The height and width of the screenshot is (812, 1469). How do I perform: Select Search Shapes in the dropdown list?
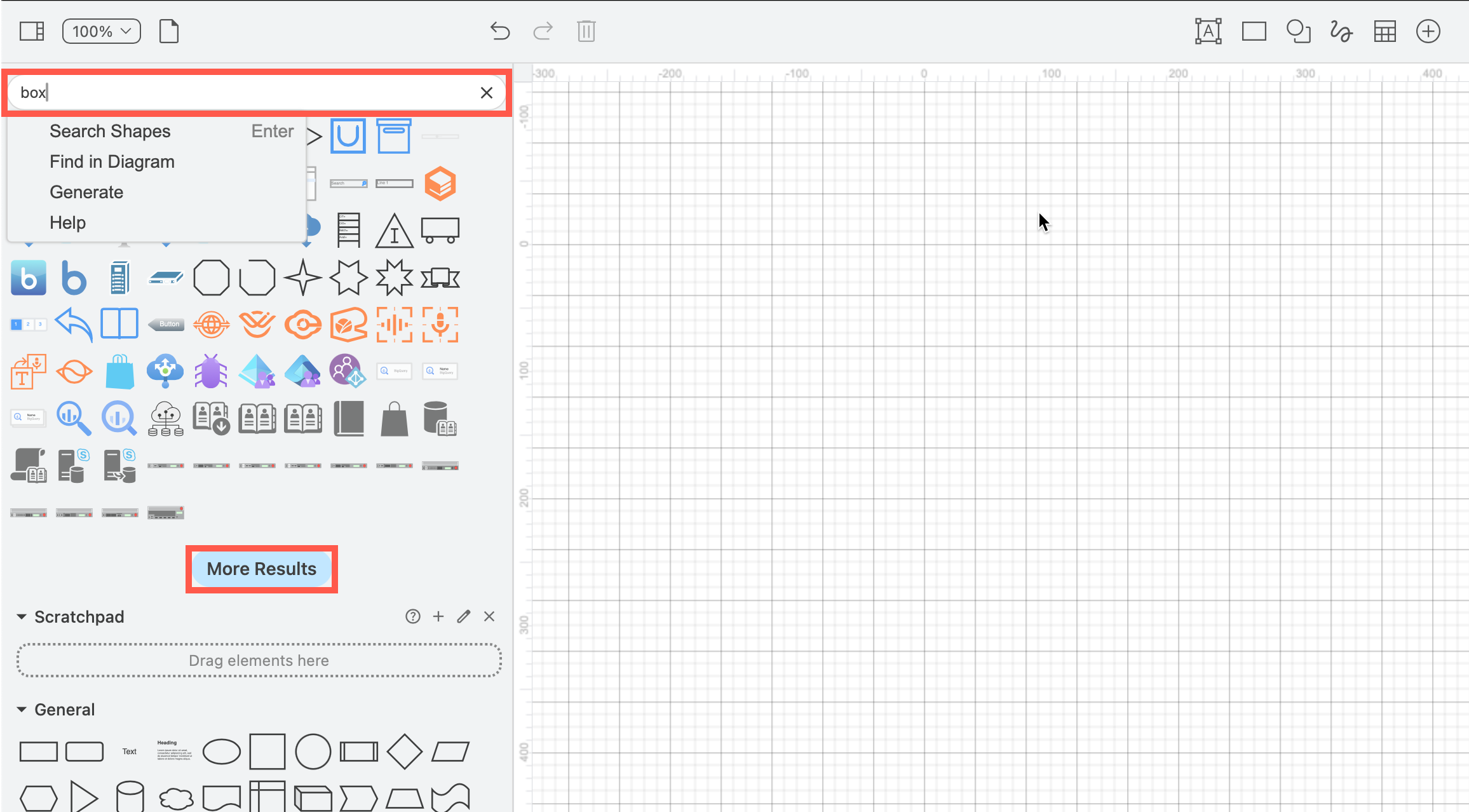(109, 131)
